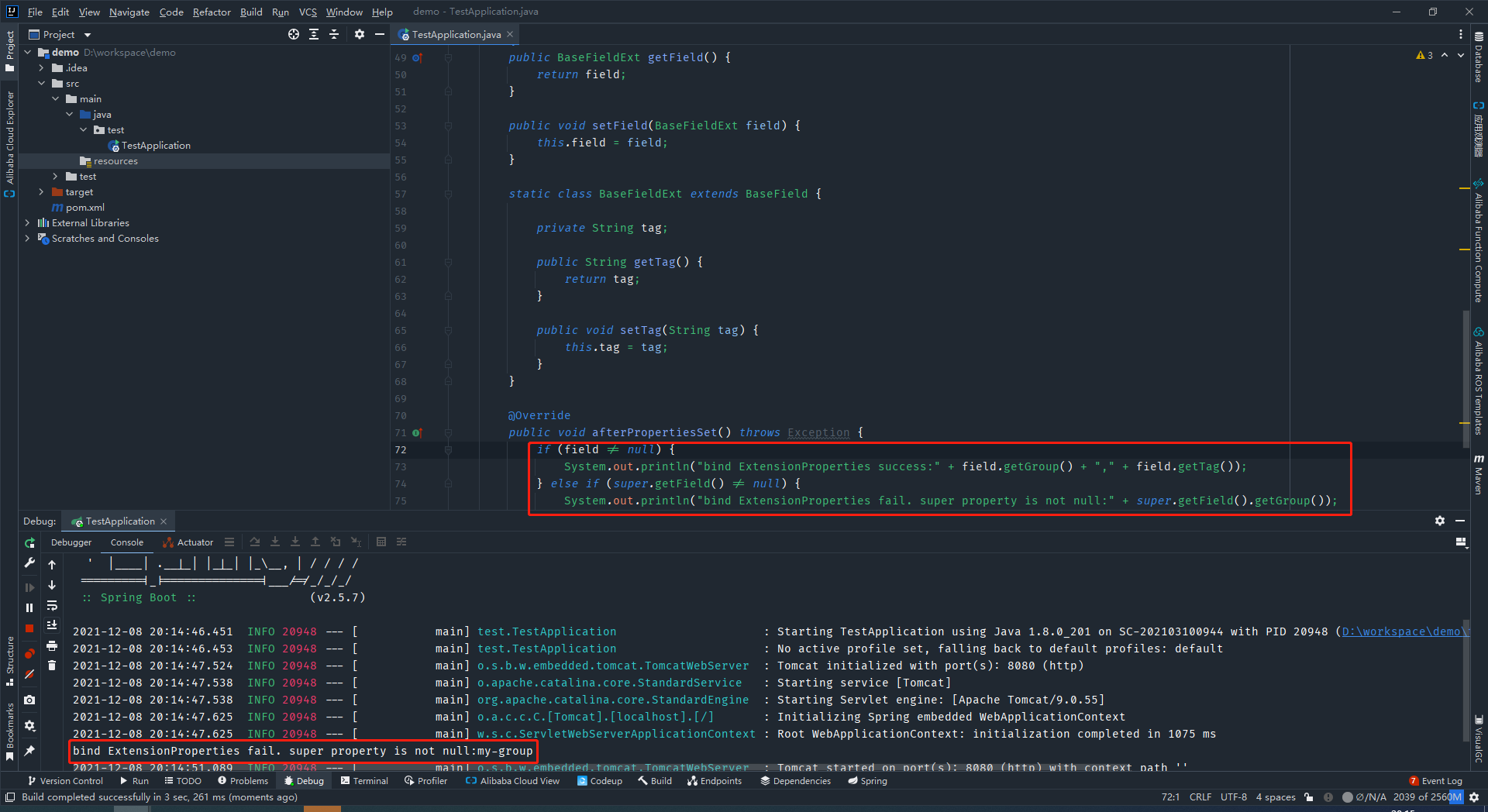
Task: Expand External Libraries node
Action: click(28, 223)
